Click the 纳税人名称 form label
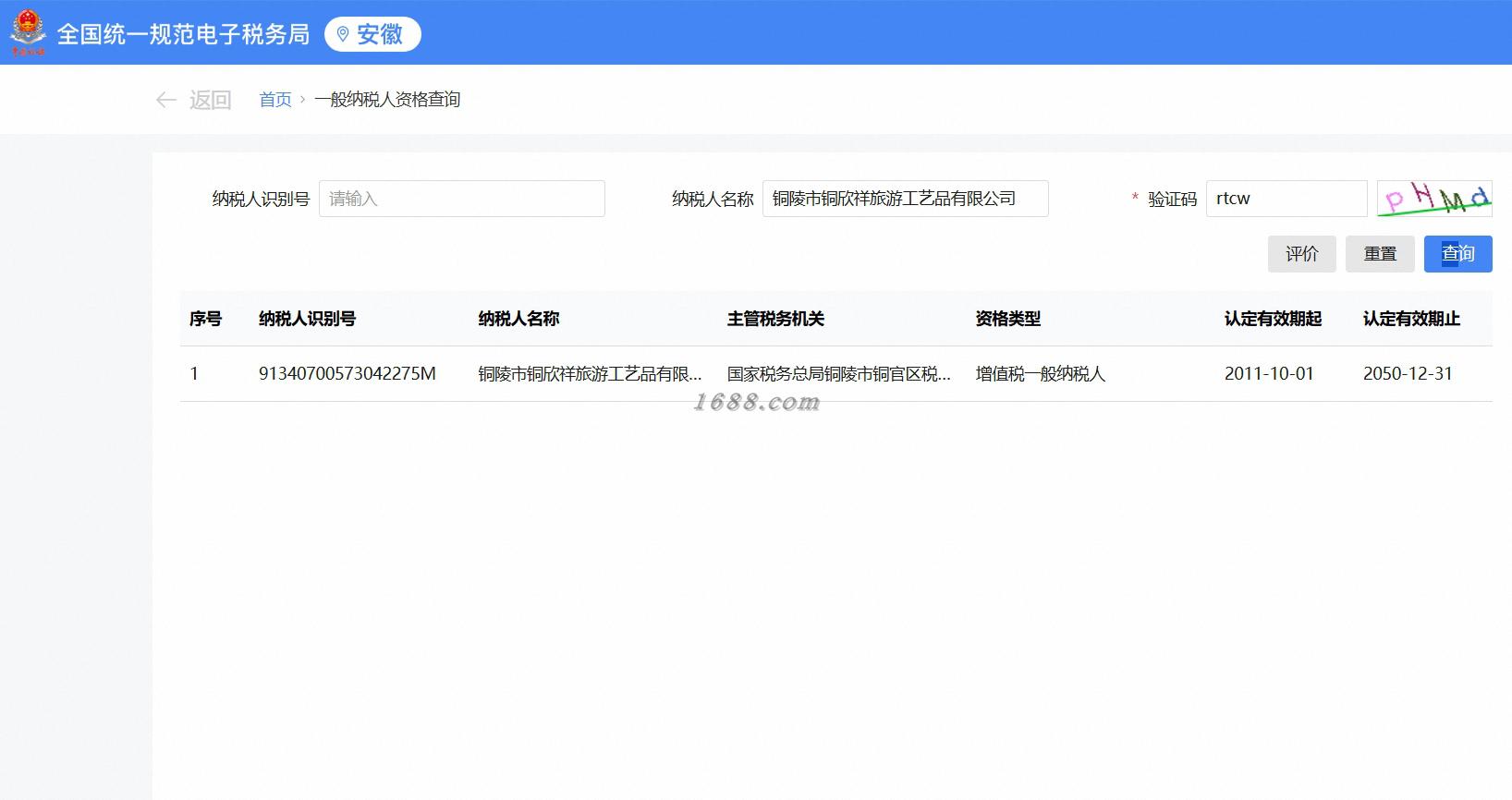Viewport: 1512px width, 800px height. (x=713, y=199)
